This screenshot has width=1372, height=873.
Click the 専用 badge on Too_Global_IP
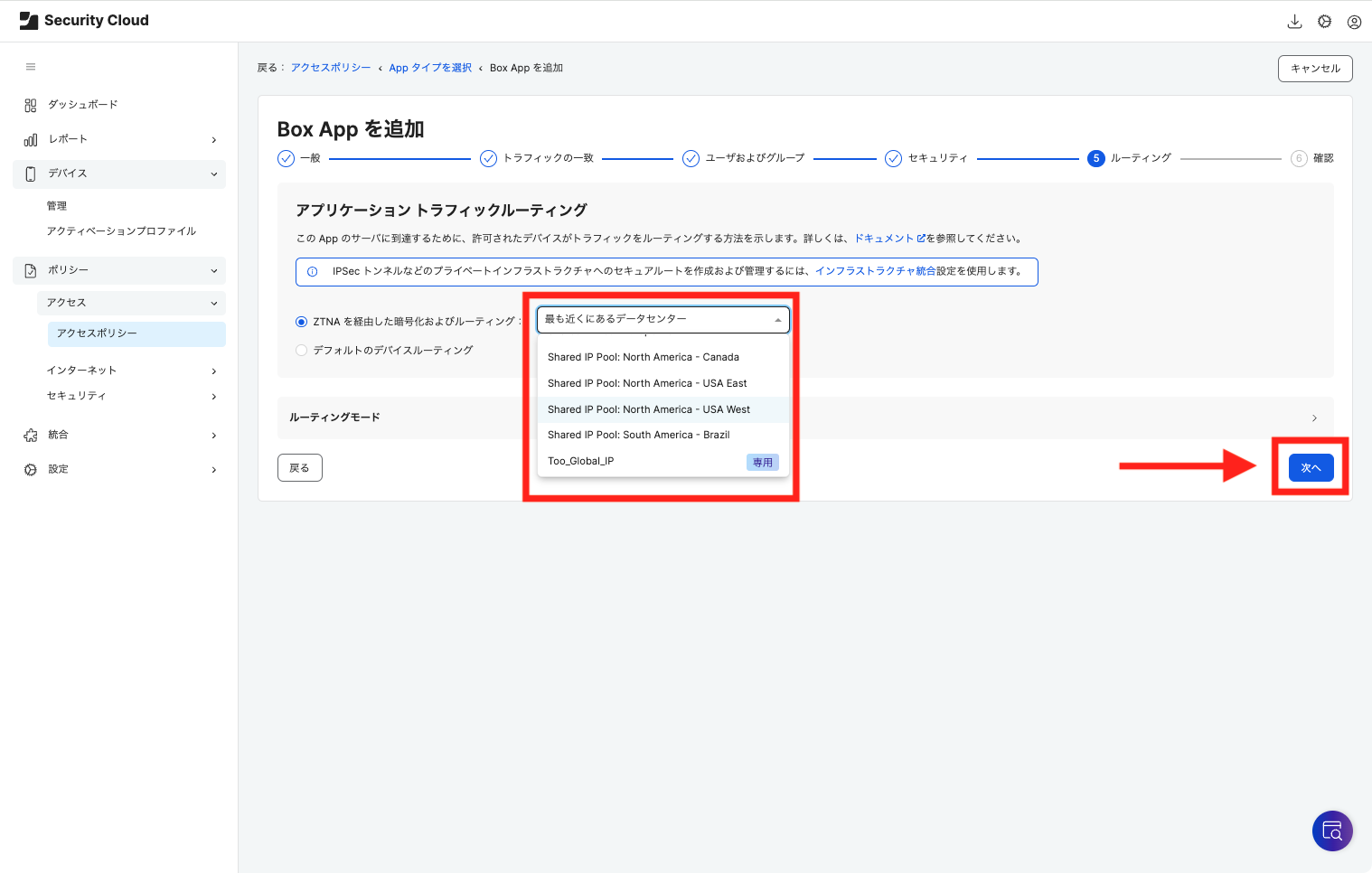click(763, 462)
